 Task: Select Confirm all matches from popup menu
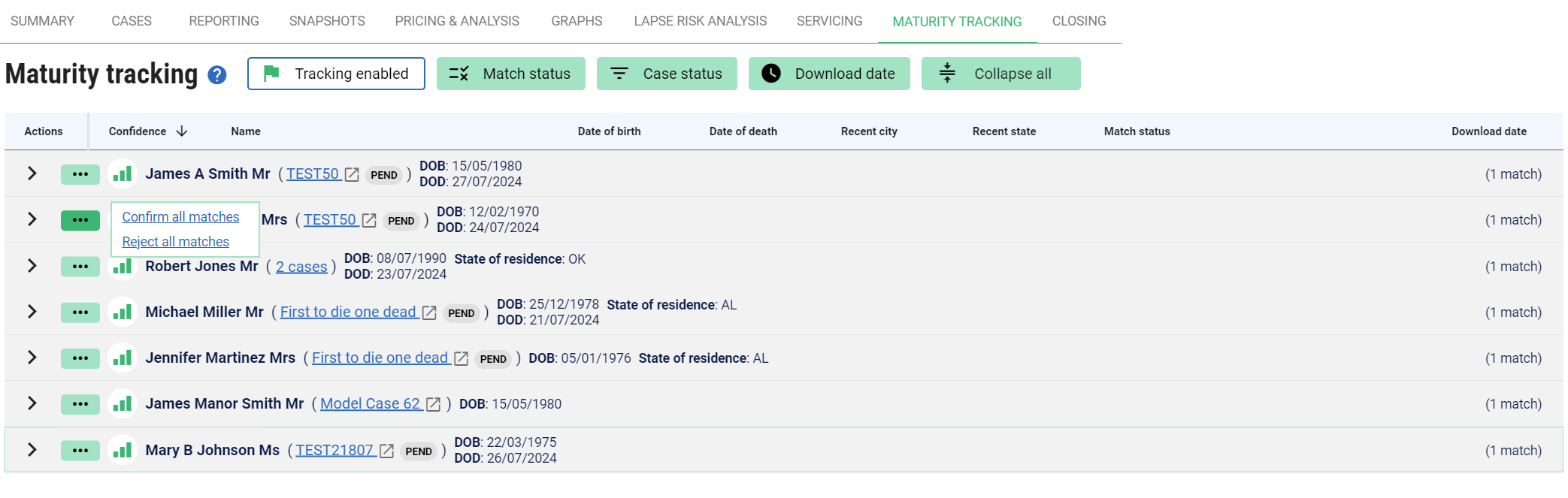tap(180, 217)
